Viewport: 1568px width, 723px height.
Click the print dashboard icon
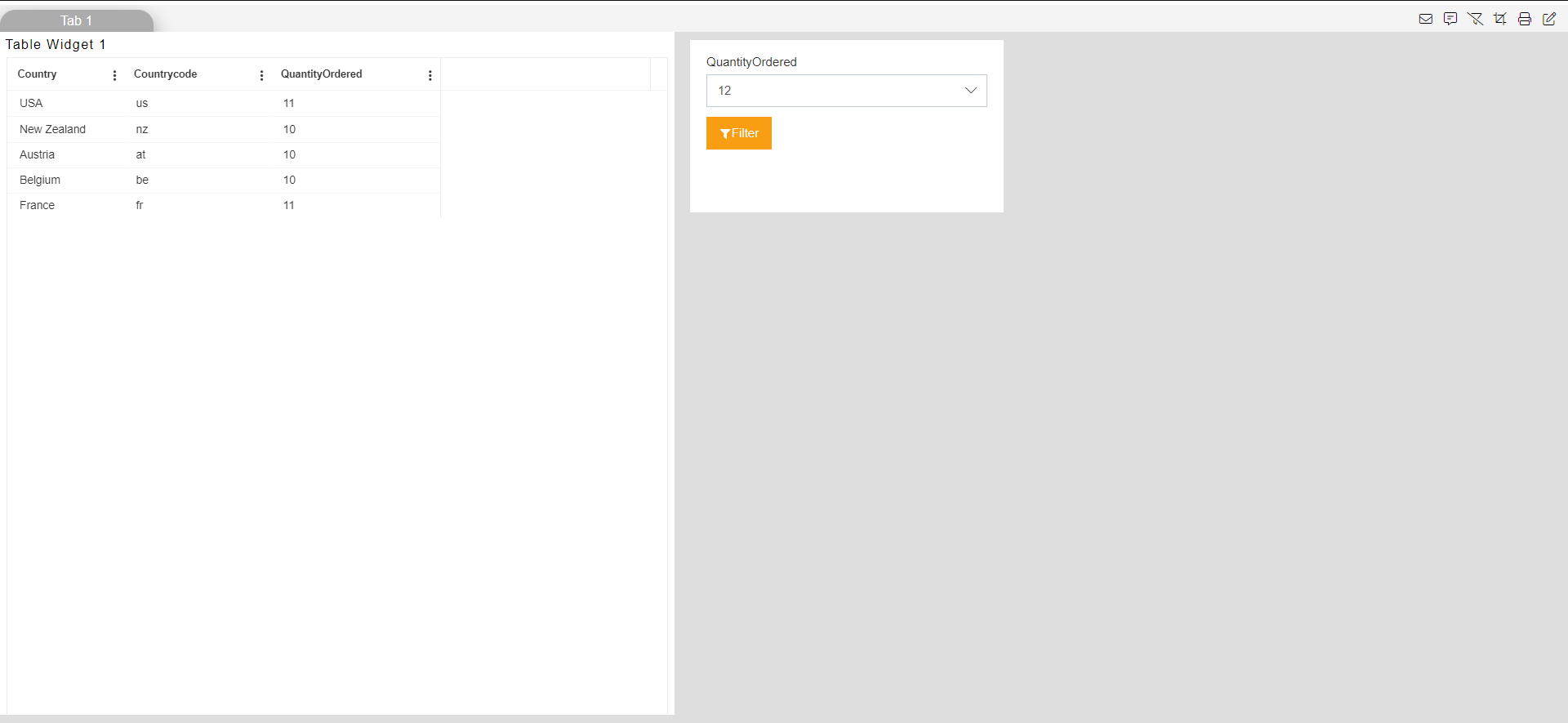1525,19
